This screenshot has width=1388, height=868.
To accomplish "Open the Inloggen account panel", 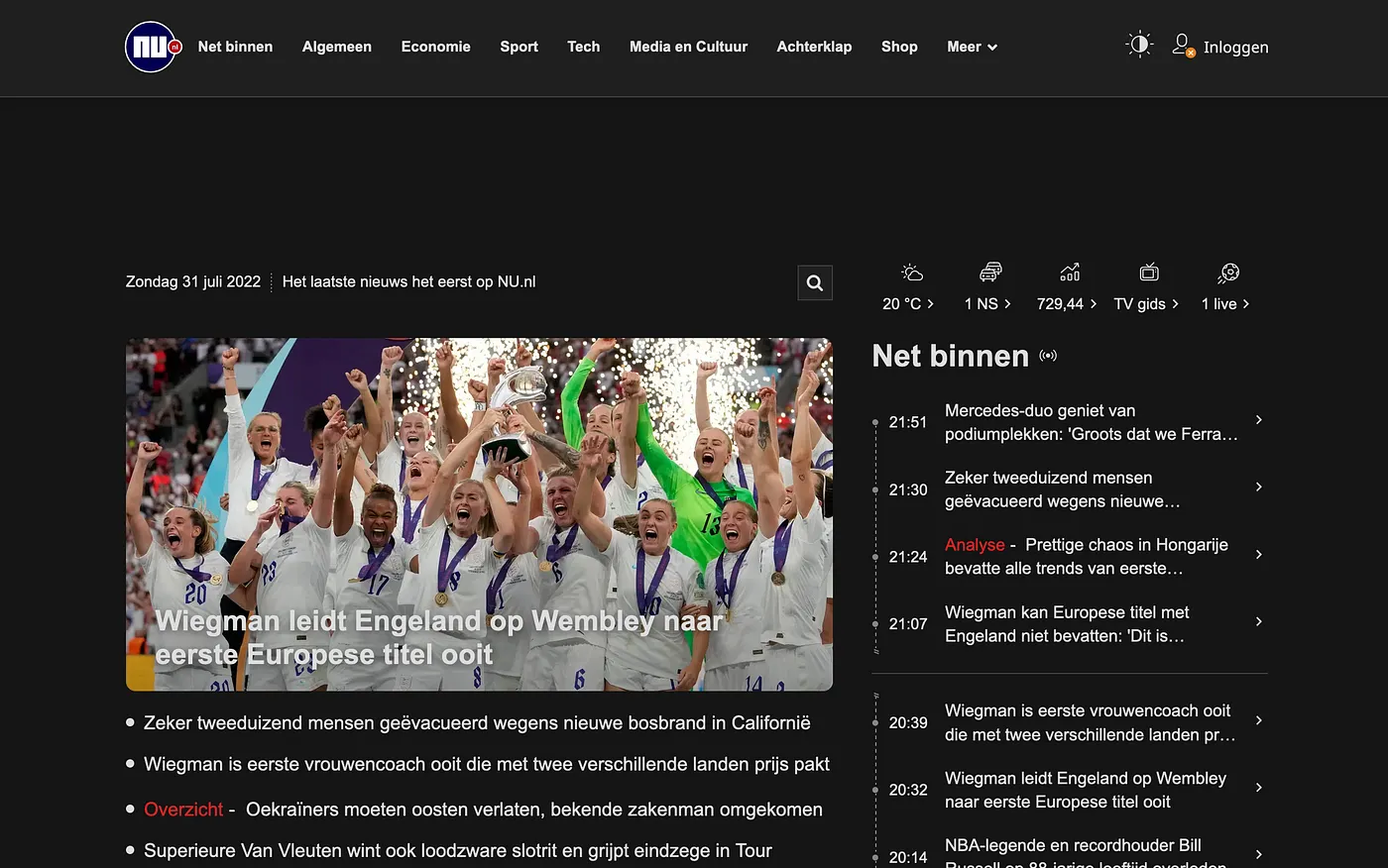I will 1220,47.
